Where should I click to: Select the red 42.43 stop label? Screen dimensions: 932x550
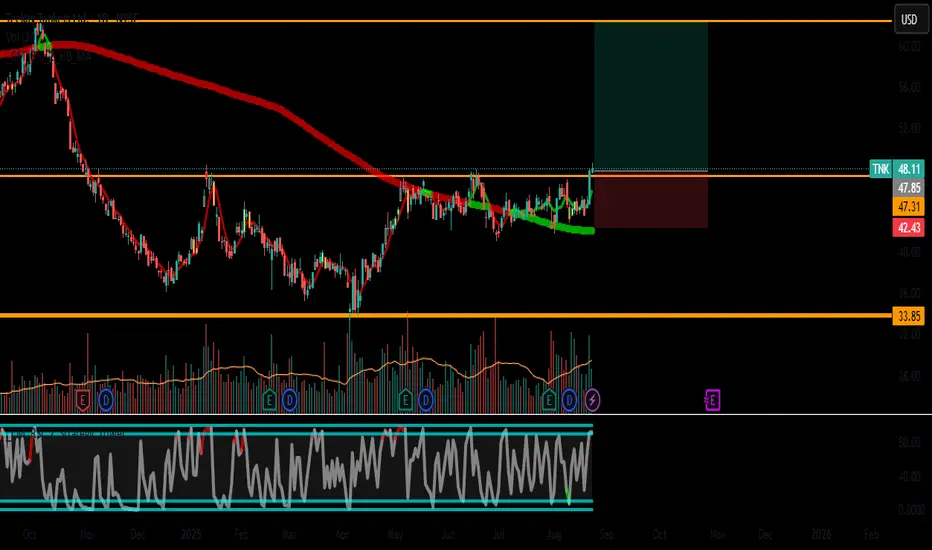point(909,228)
